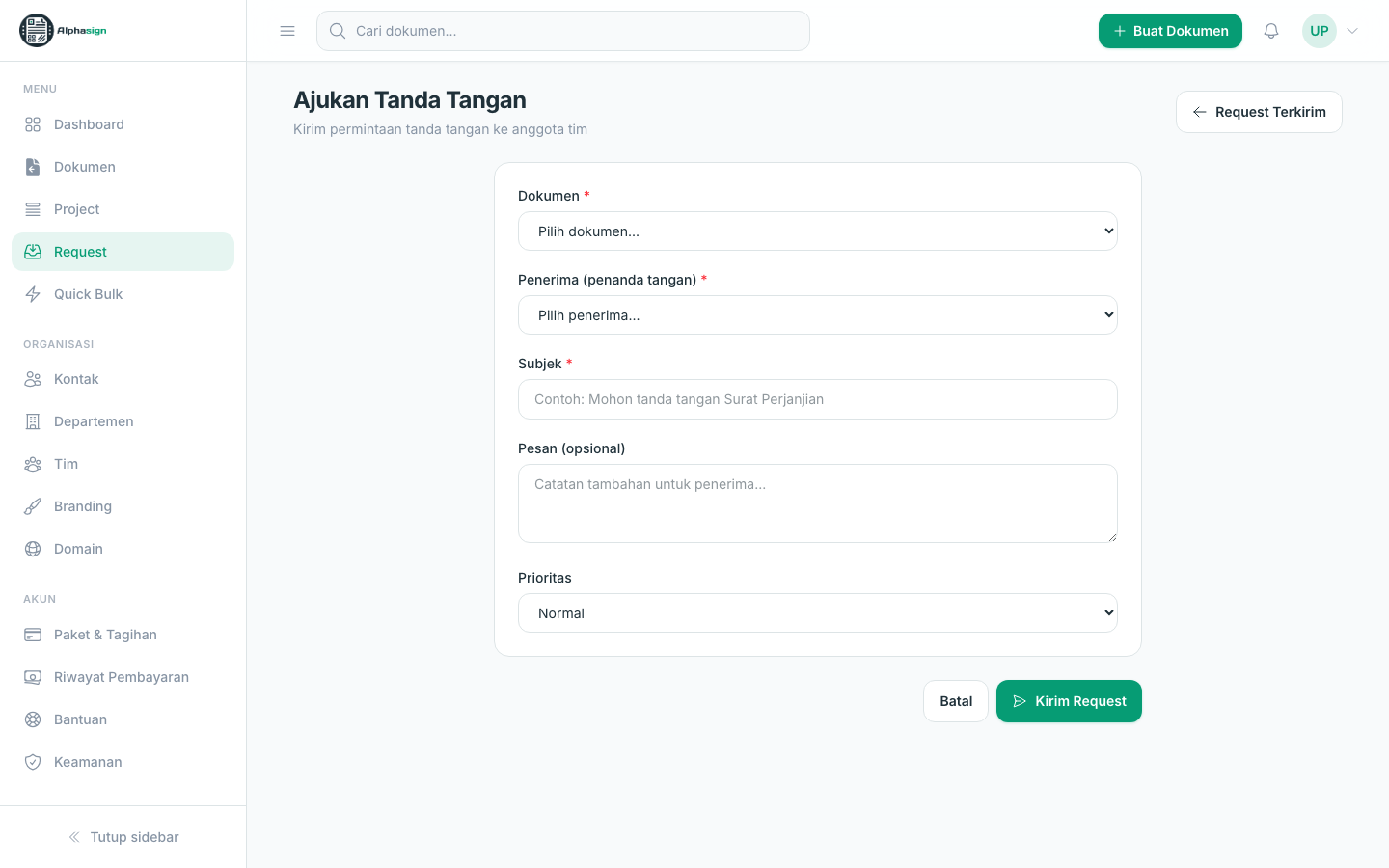The image size is (1389, 868).
Task: Open the Departemen menu item
Action: [123, 421]
